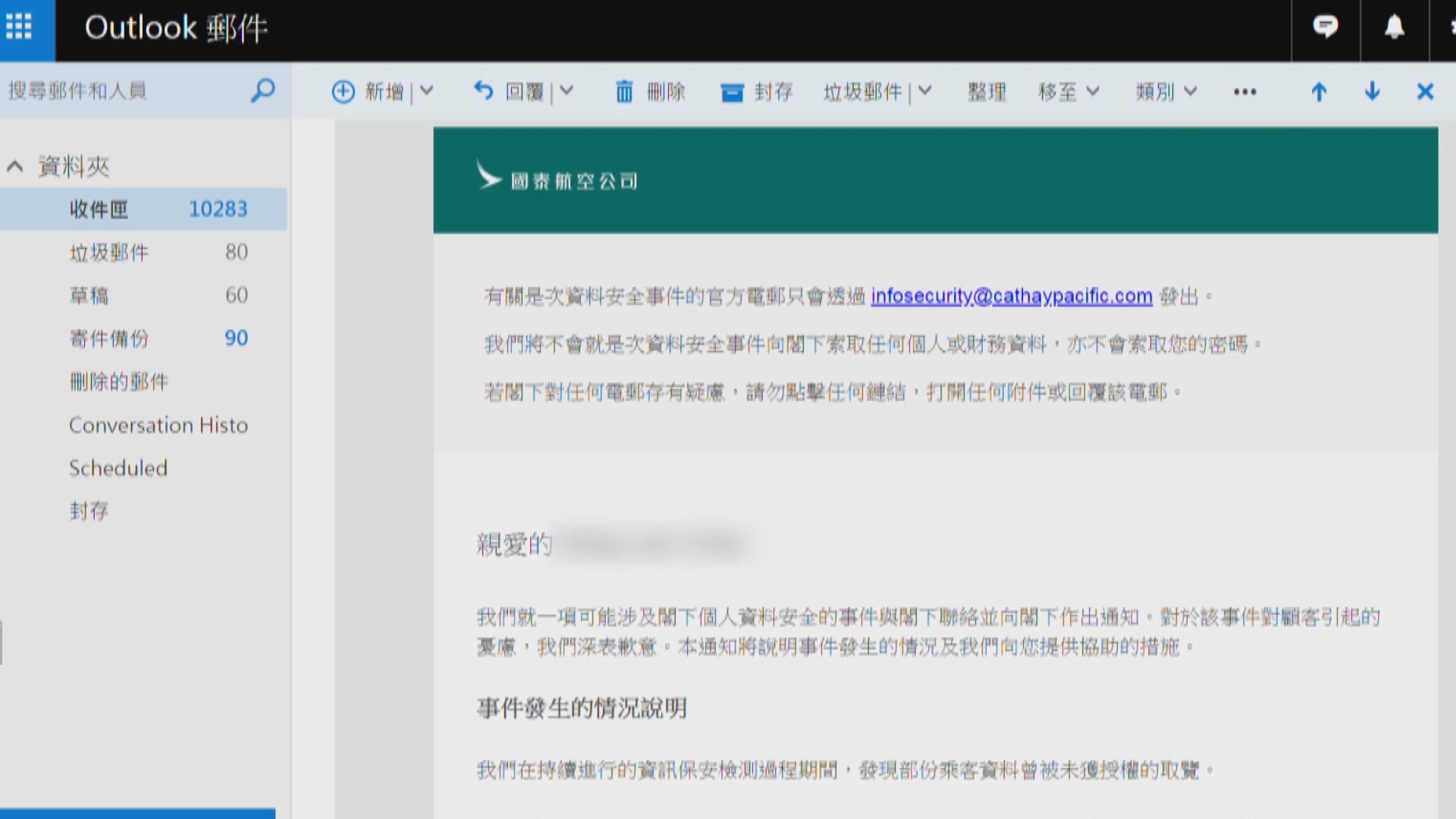Open the 移至 move-to dropdown
Screen dimensions: 1456x819
tap(1069, 92)
